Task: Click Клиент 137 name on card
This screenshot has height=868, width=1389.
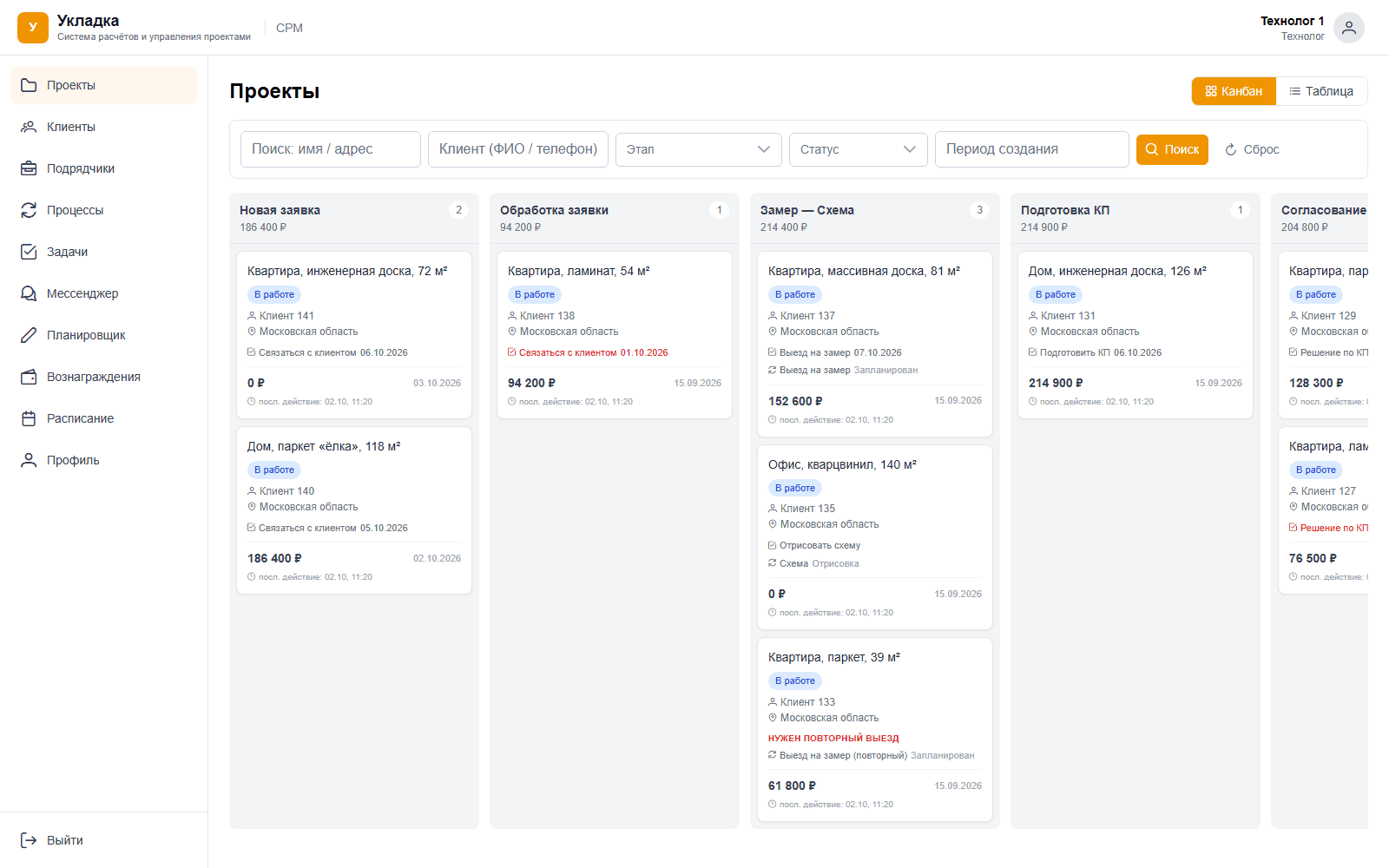Action: coord(807,316)
